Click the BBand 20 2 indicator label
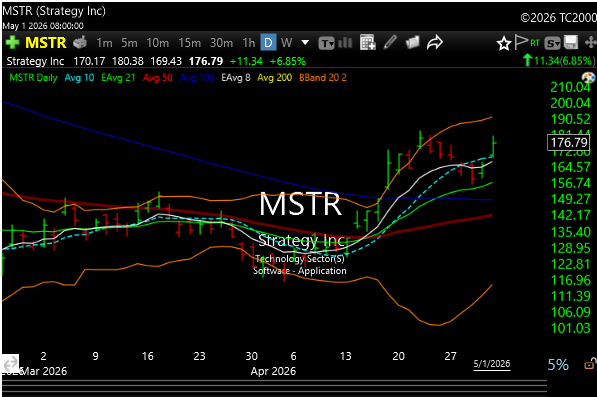The width and height of the screenshot is (597, 397). pos(322,78)
